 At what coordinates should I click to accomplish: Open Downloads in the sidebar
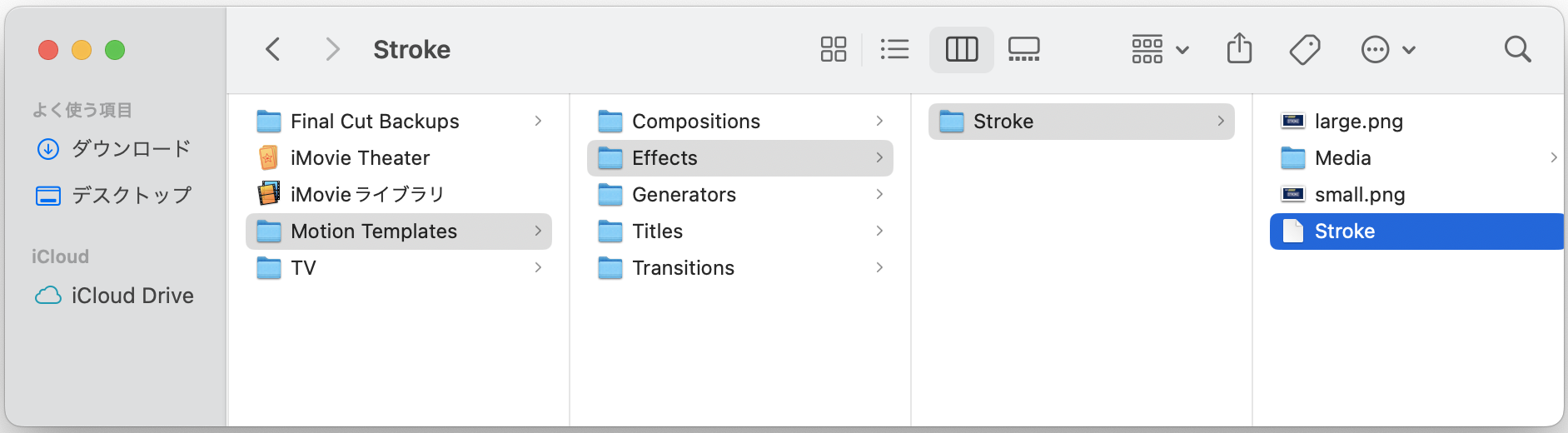pyautogui.click(x=131, y=149)
